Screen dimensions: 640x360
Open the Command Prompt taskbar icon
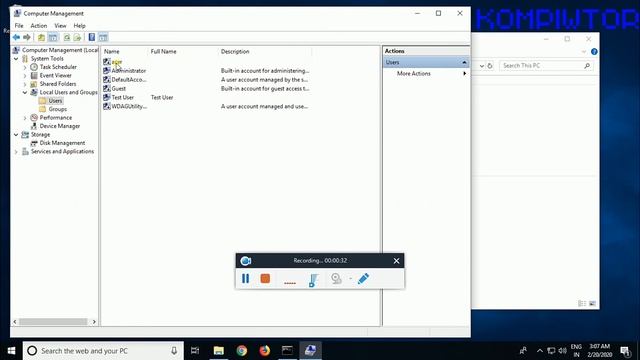pos(287,351)
